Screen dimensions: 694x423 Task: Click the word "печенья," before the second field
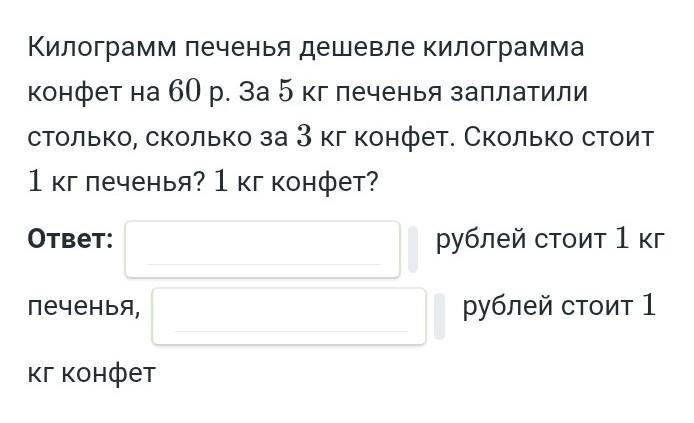click(84, 307)
